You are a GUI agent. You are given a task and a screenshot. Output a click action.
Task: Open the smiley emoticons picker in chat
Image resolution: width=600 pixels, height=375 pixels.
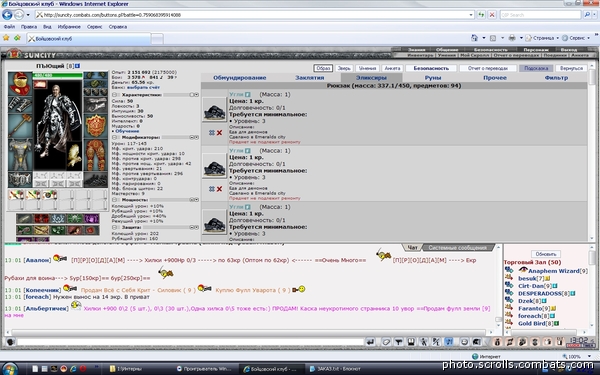tap(464, 342)
